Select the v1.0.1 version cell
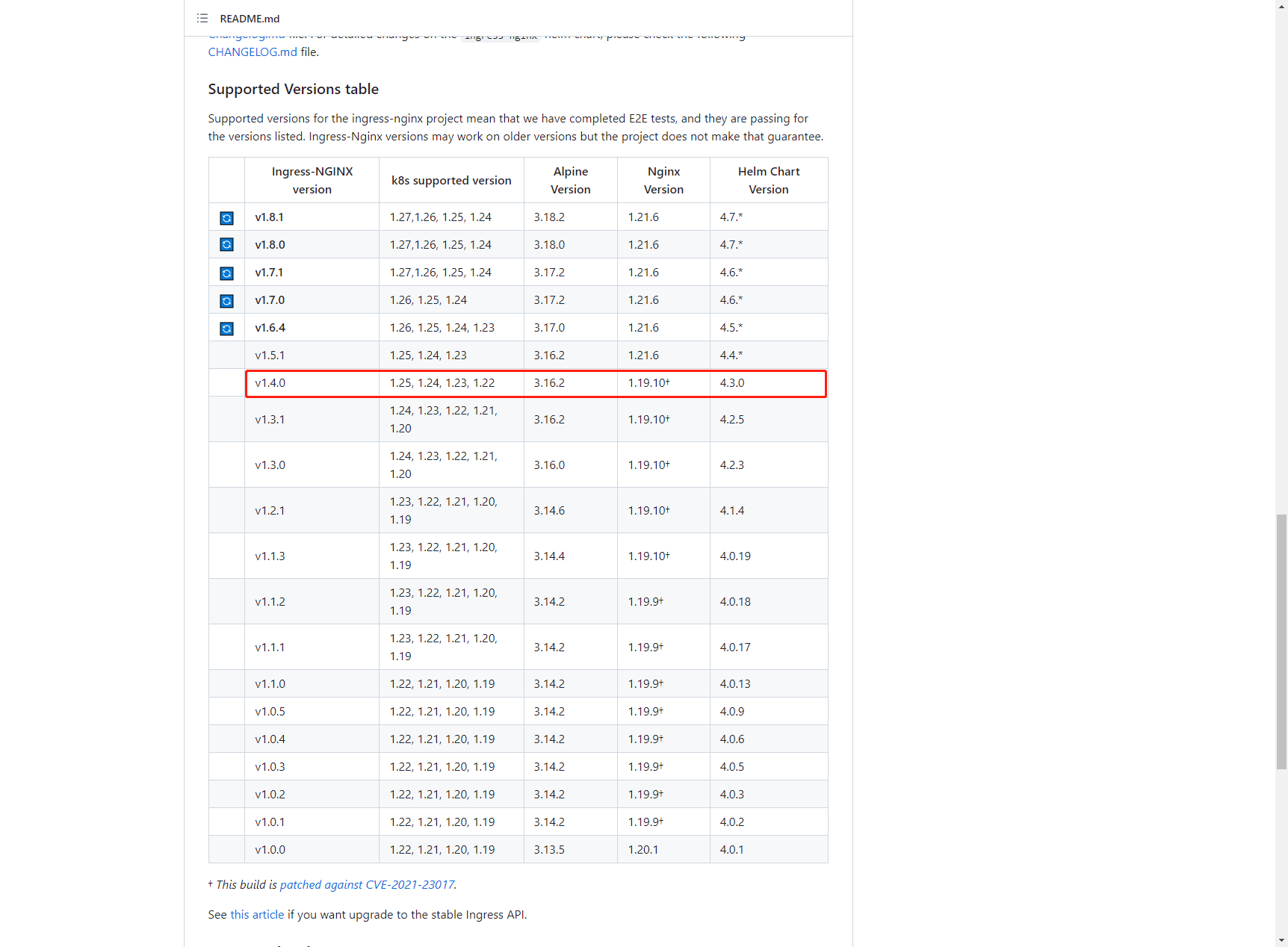 point(312,822)
